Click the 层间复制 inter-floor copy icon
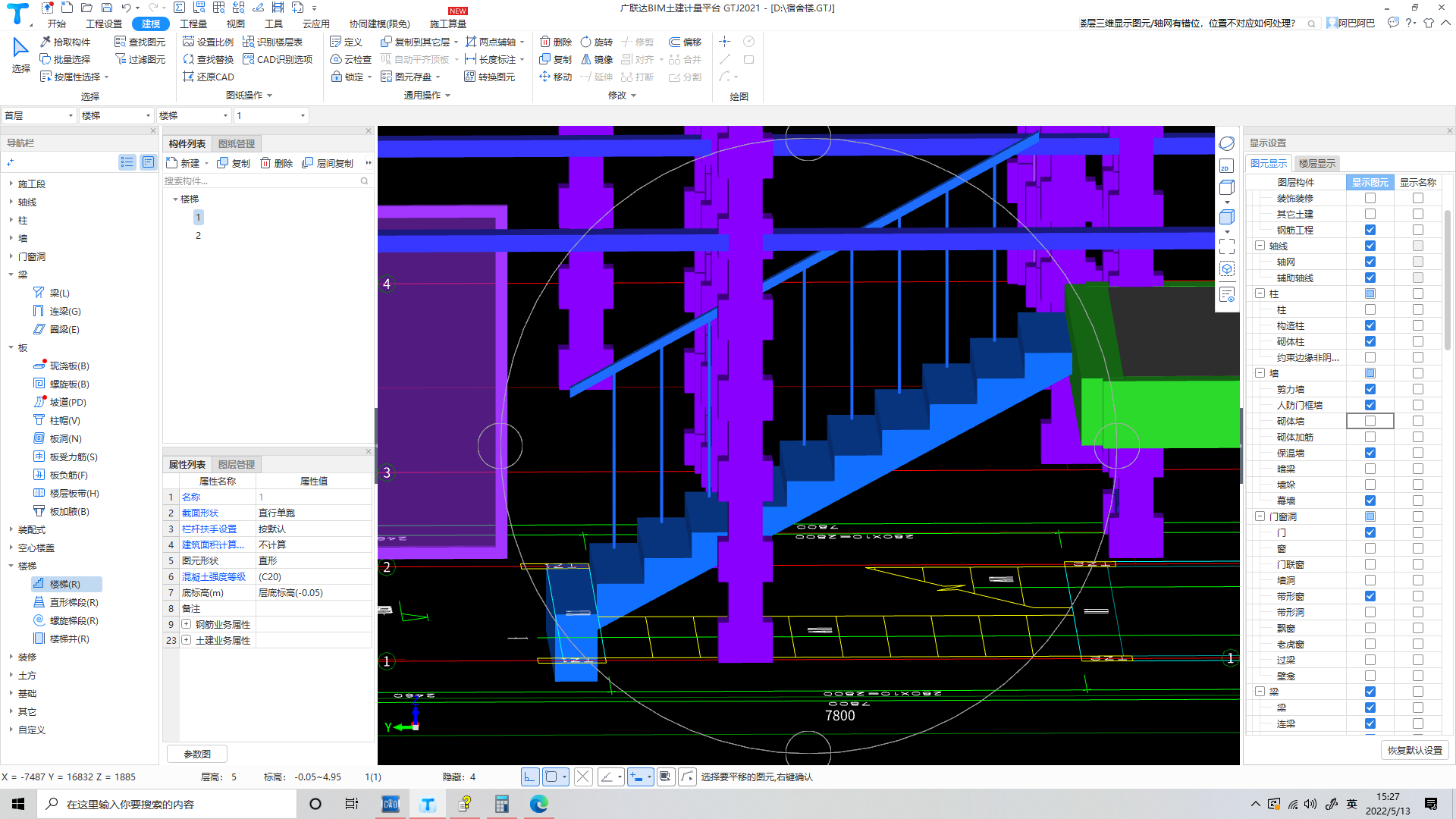Screen dimensions: 1456x819 pyautogui.click(x=328, y=163)
